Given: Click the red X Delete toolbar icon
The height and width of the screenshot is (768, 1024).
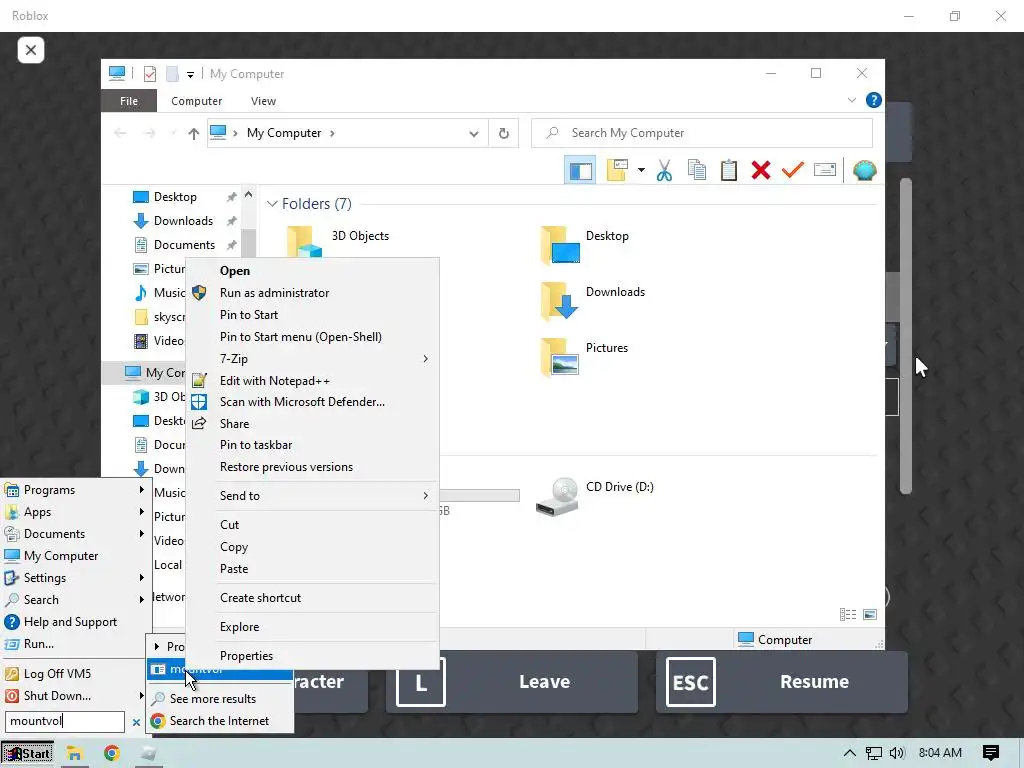Looking at the screenshot, I should 761,170.
